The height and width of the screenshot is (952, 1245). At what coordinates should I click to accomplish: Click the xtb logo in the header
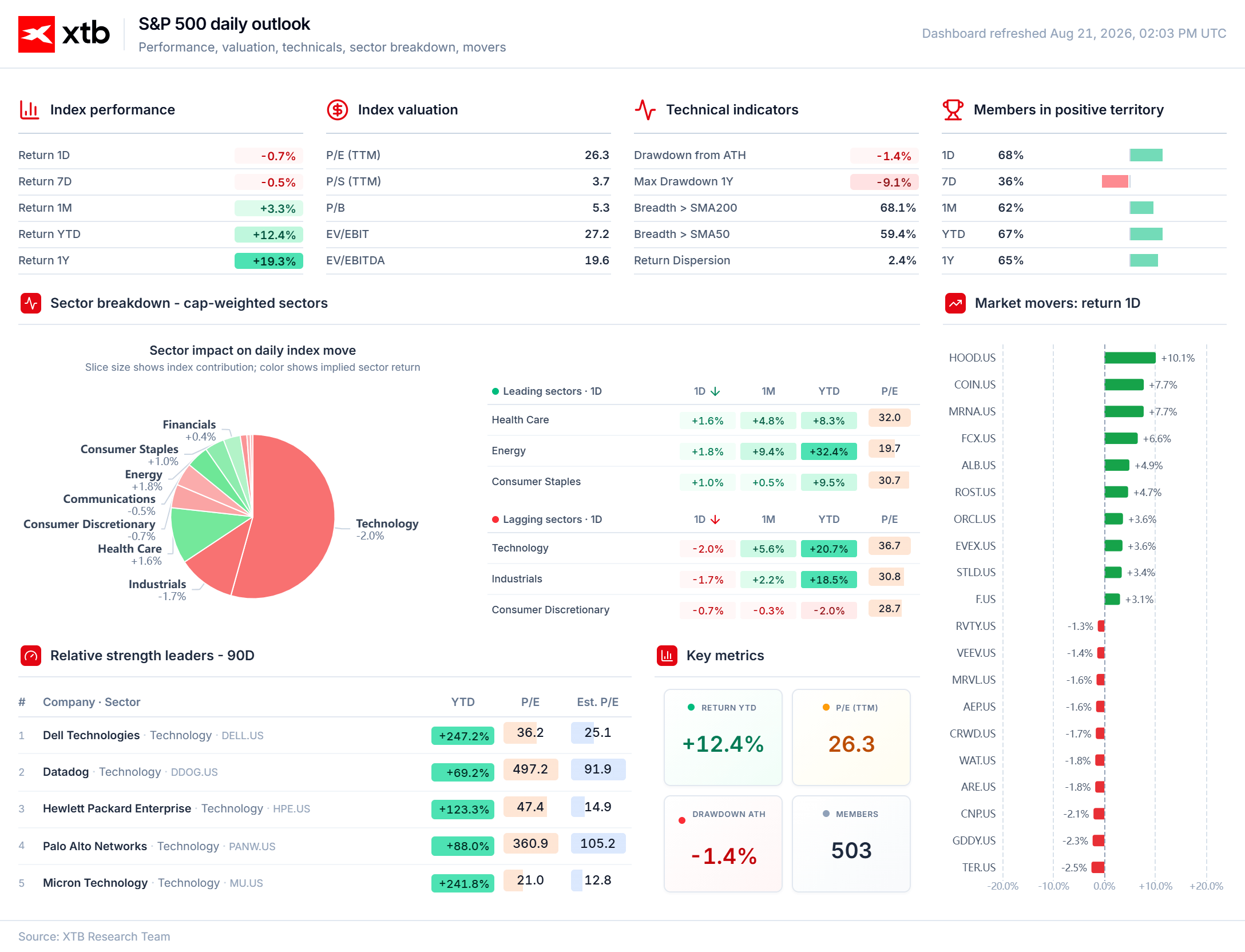(x=64, y=34)
